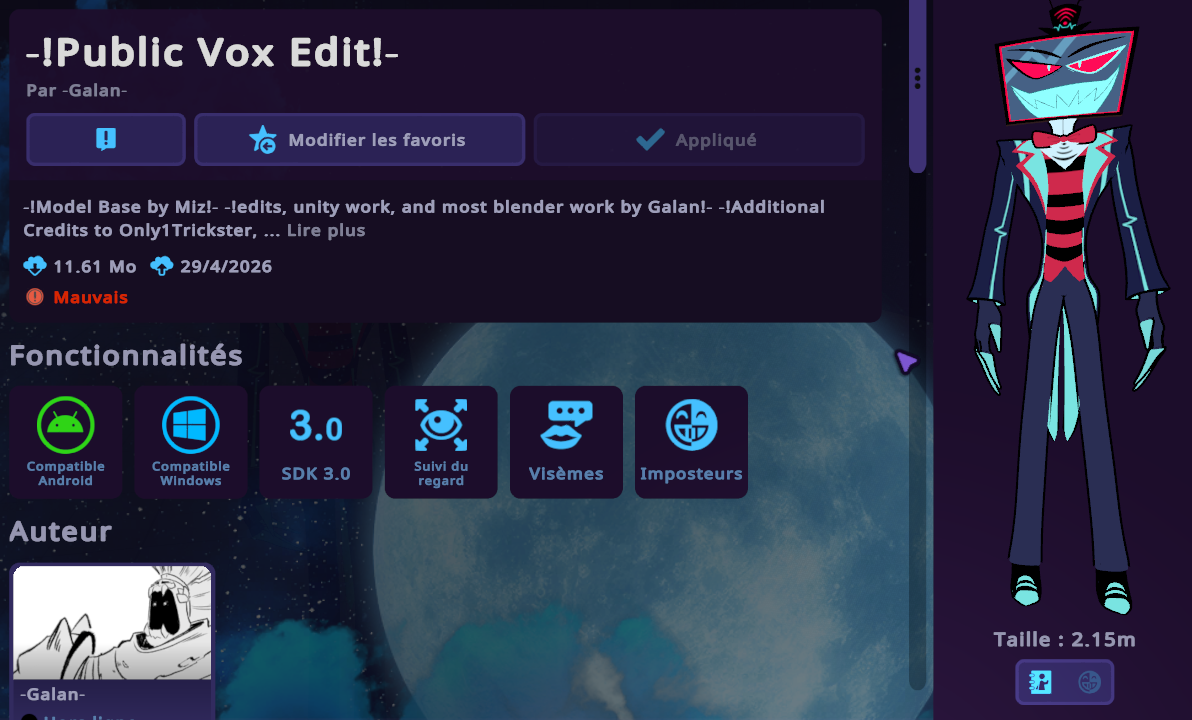
Task: Expand the description with Lire plus
Action: pos(325,230)
